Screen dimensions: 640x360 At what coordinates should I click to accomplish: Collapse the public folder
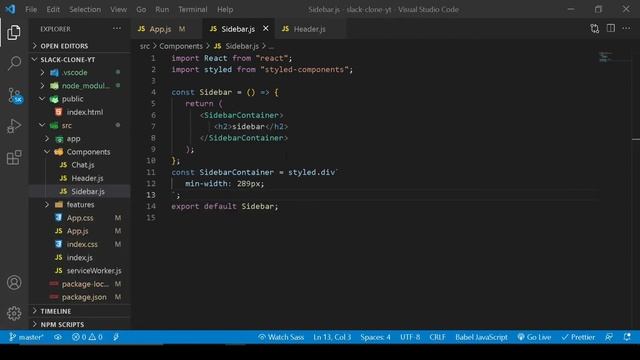[80, 99]
